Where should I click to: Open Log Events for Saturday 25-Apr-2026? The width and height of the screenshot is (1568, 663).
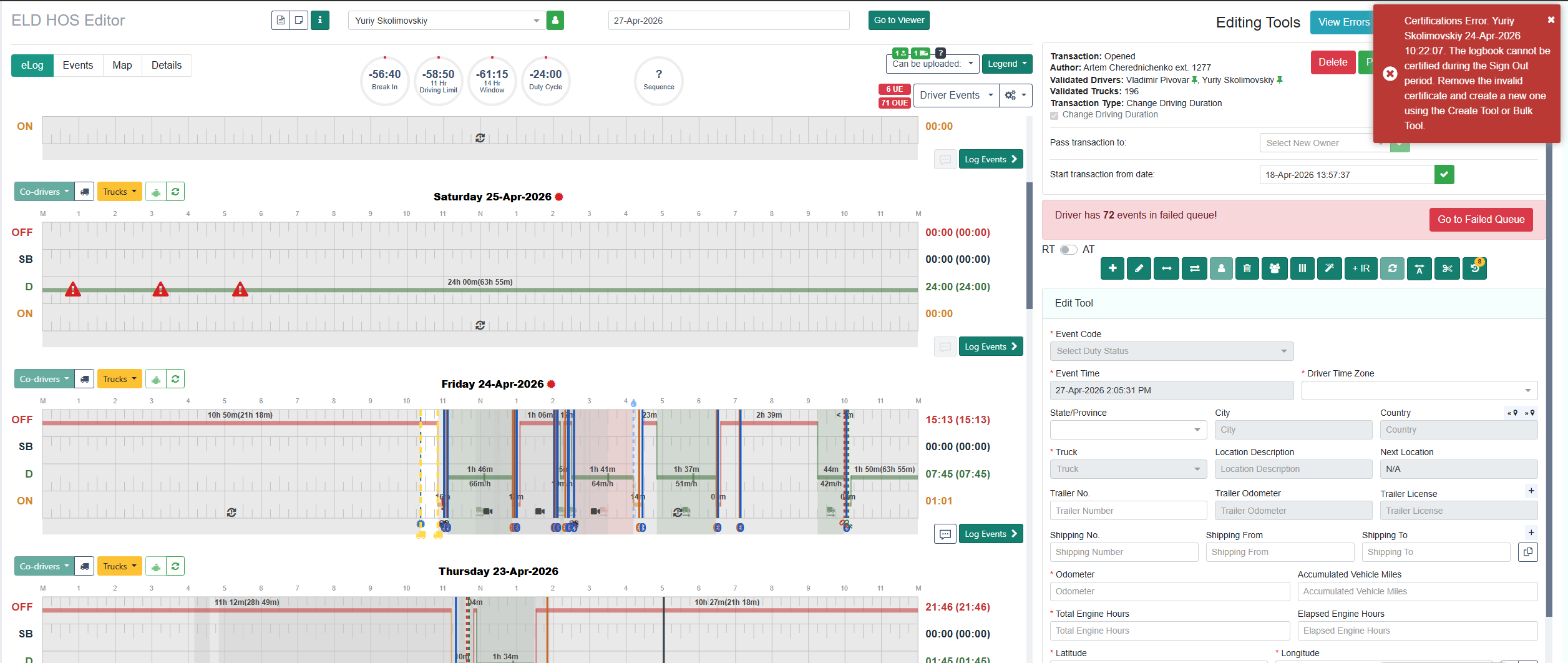(x=991, y=346)
